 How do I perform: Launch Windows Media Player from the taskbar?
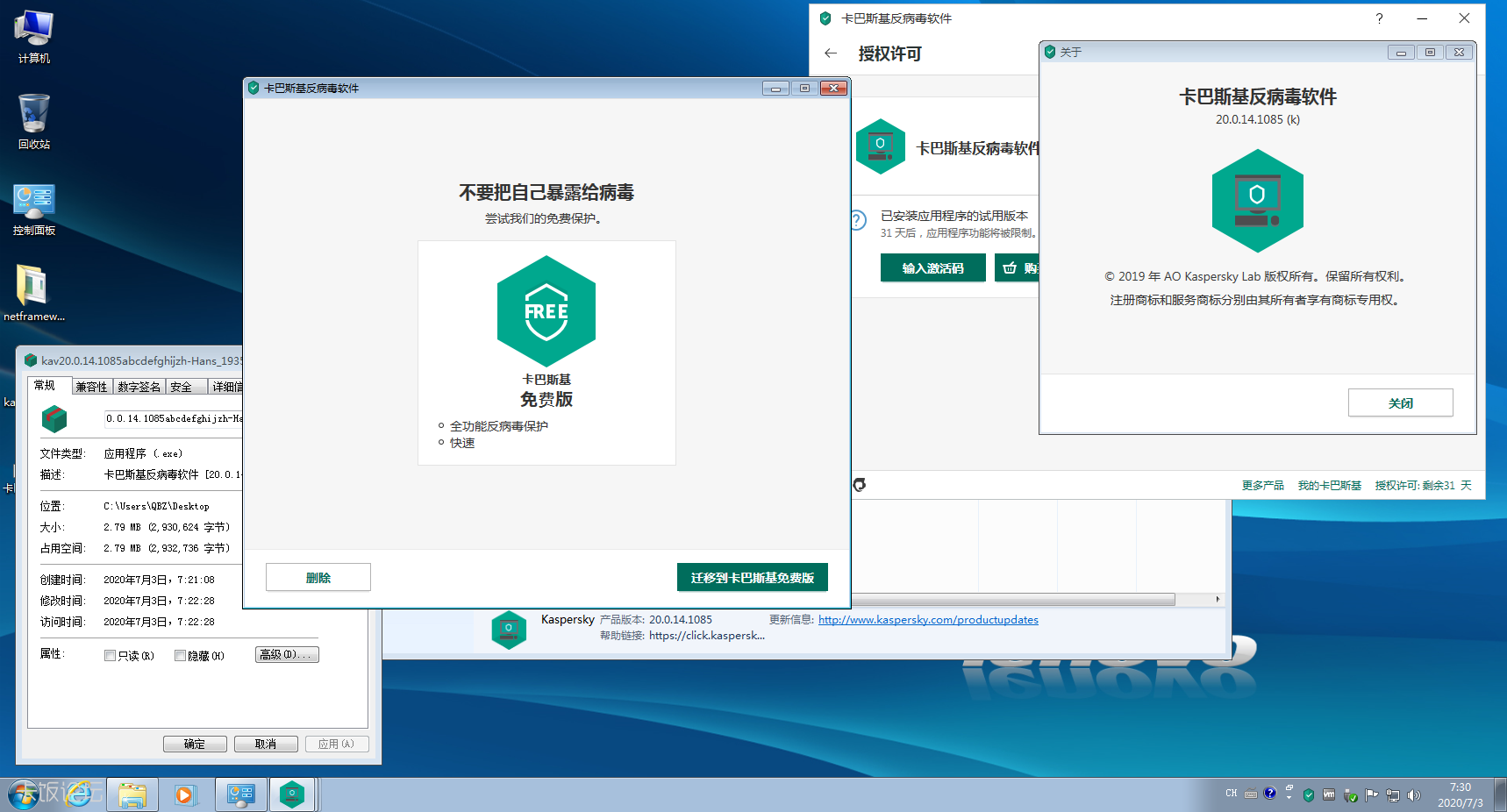click(x=184, y=795)
